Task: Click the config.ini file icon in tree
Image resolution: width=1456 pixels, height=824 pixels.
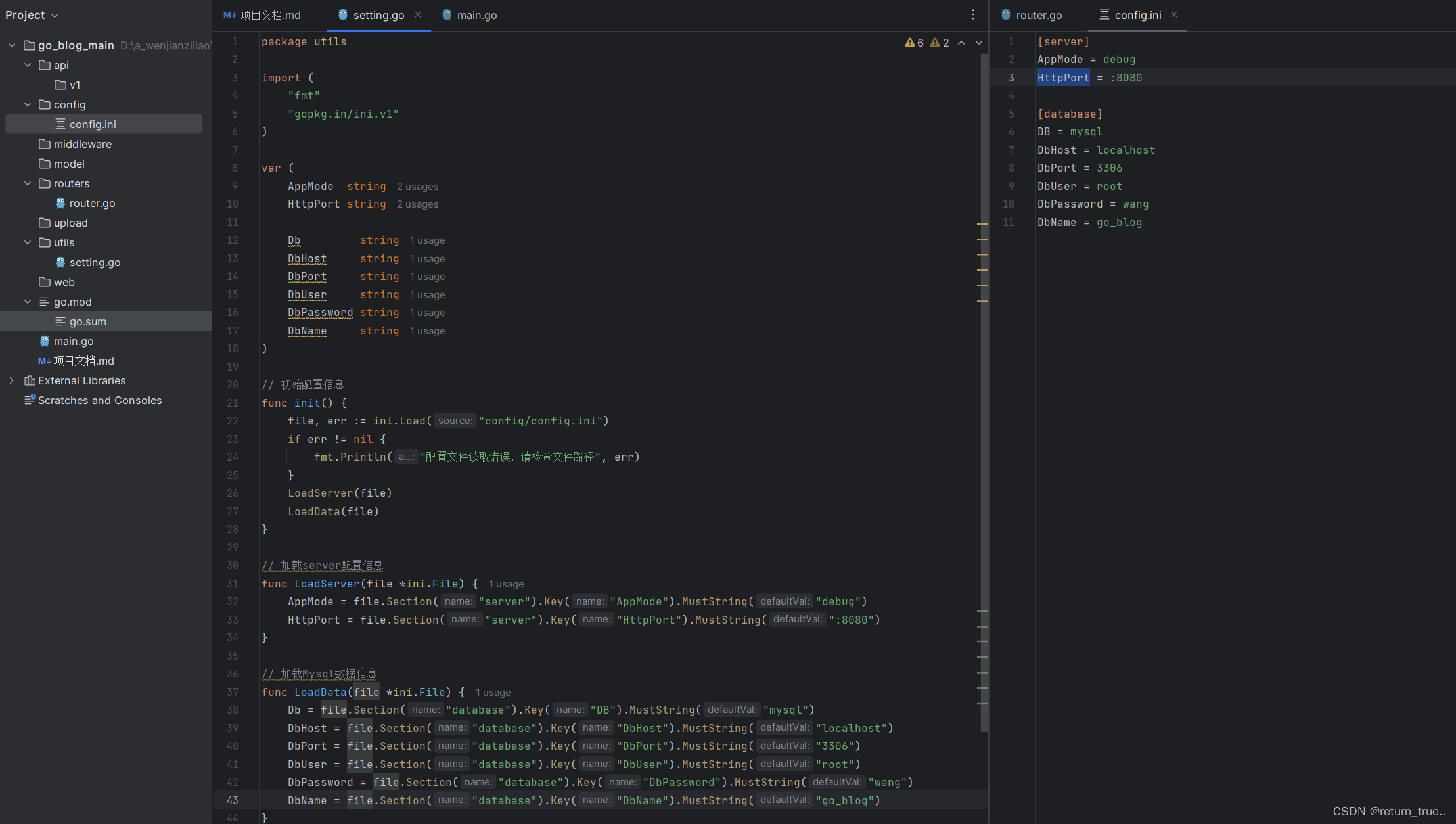Action: point(60,124)
